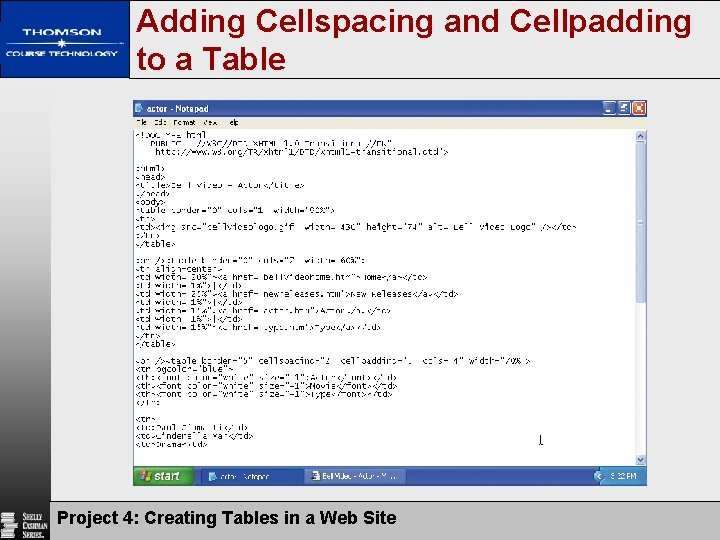Click the tr bgcolor="blue" line
Viewport: 720px width, 540px height.
coord(184,369)
